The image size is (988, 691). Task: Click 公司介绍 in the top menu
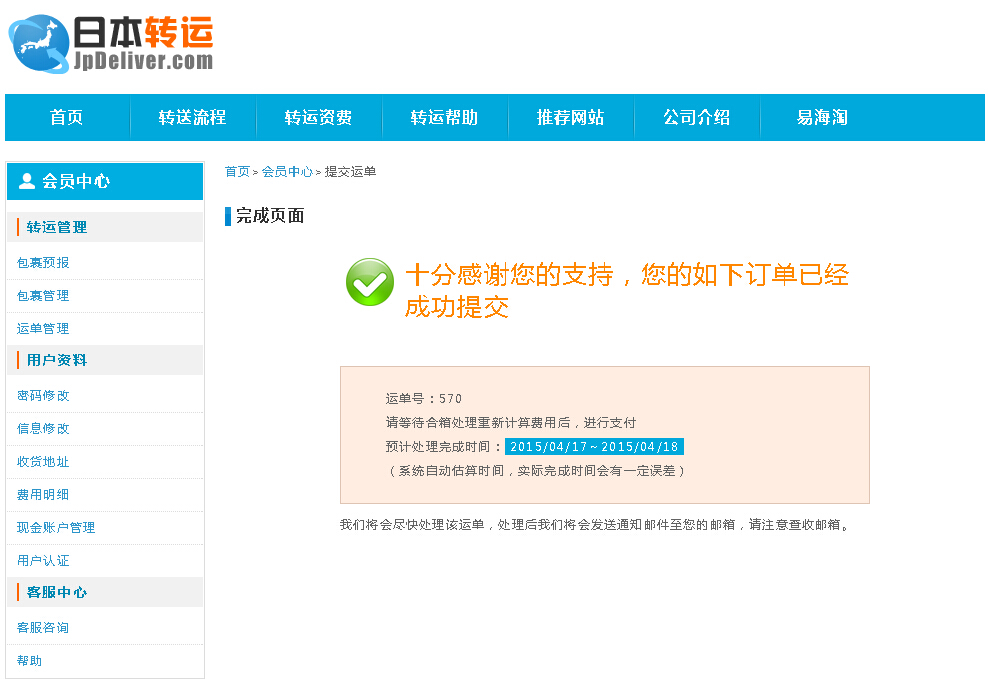tap(697, 117)
